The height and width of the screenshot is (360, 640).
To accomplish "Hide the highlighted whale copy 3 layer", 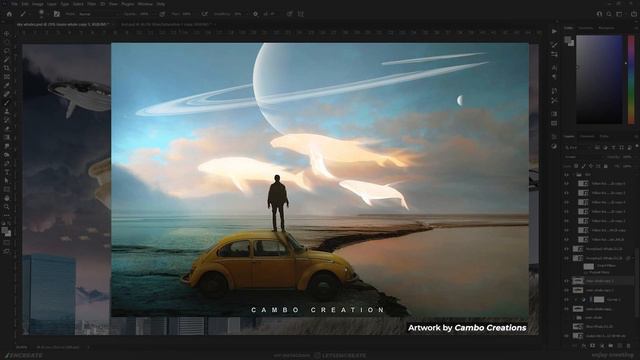I will (x=567, y=281).
